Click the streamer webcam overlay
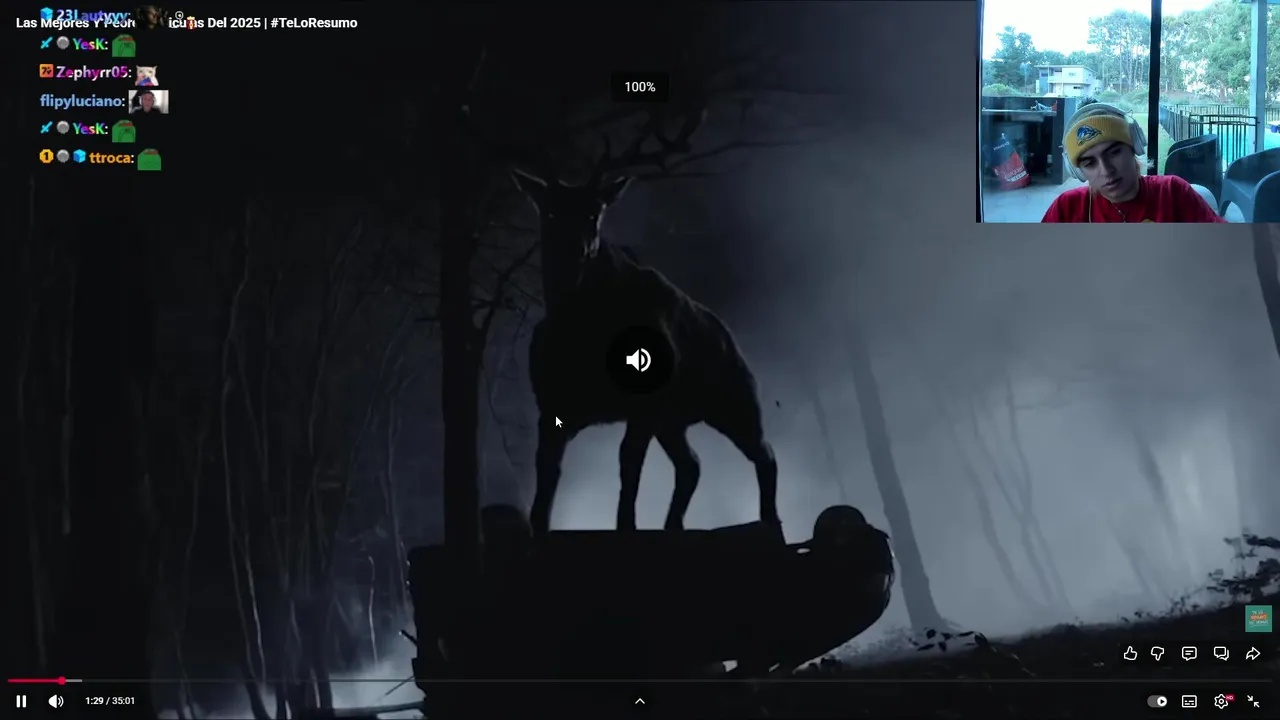The width and height of the screenshot is (1280, 720). [1128, 111]
